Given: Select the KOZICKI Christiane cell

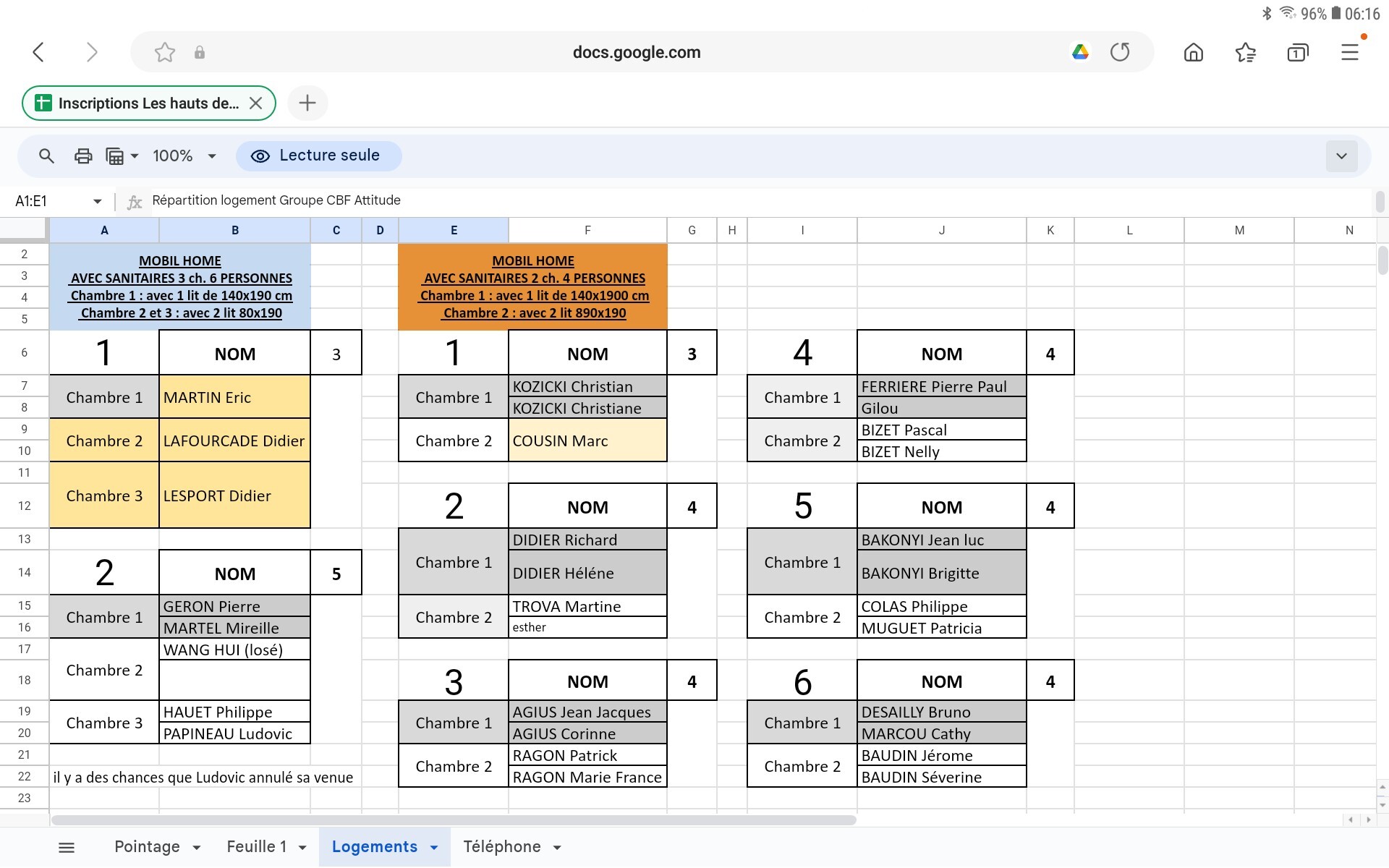Looking at the screenshot, I should (x=587, y=407).
